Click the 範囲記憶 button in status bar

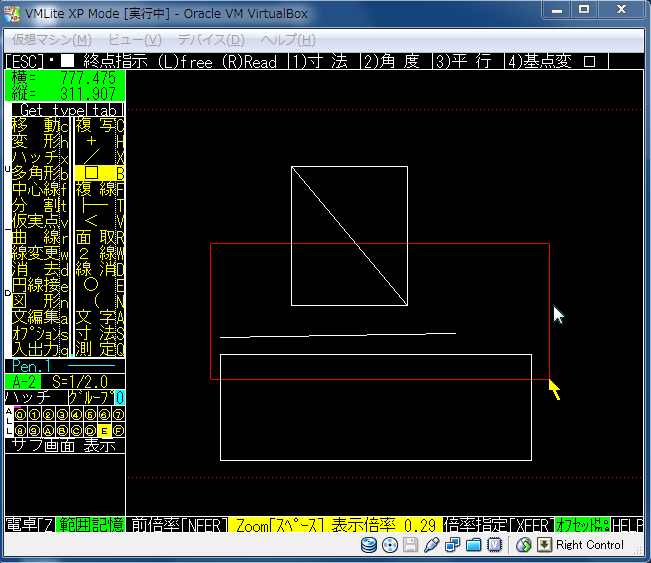(x=92, y=525)
